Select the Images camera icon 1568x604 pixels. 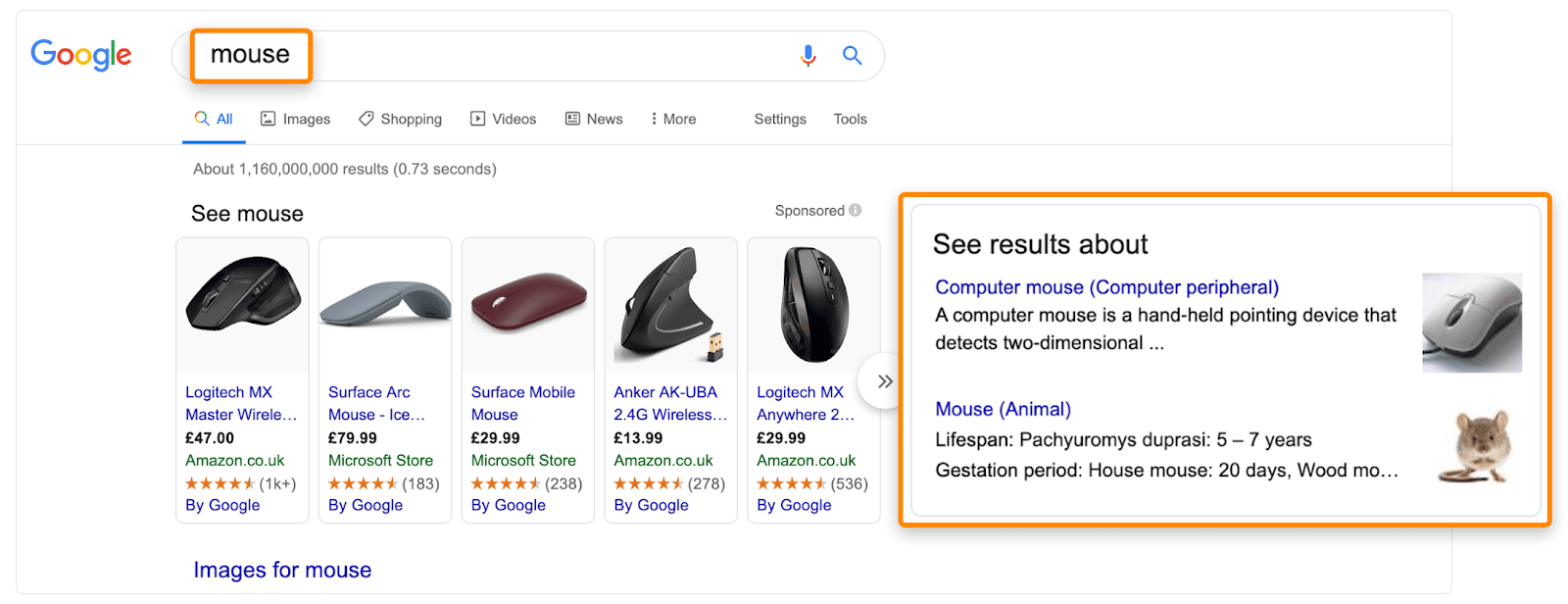269,118
